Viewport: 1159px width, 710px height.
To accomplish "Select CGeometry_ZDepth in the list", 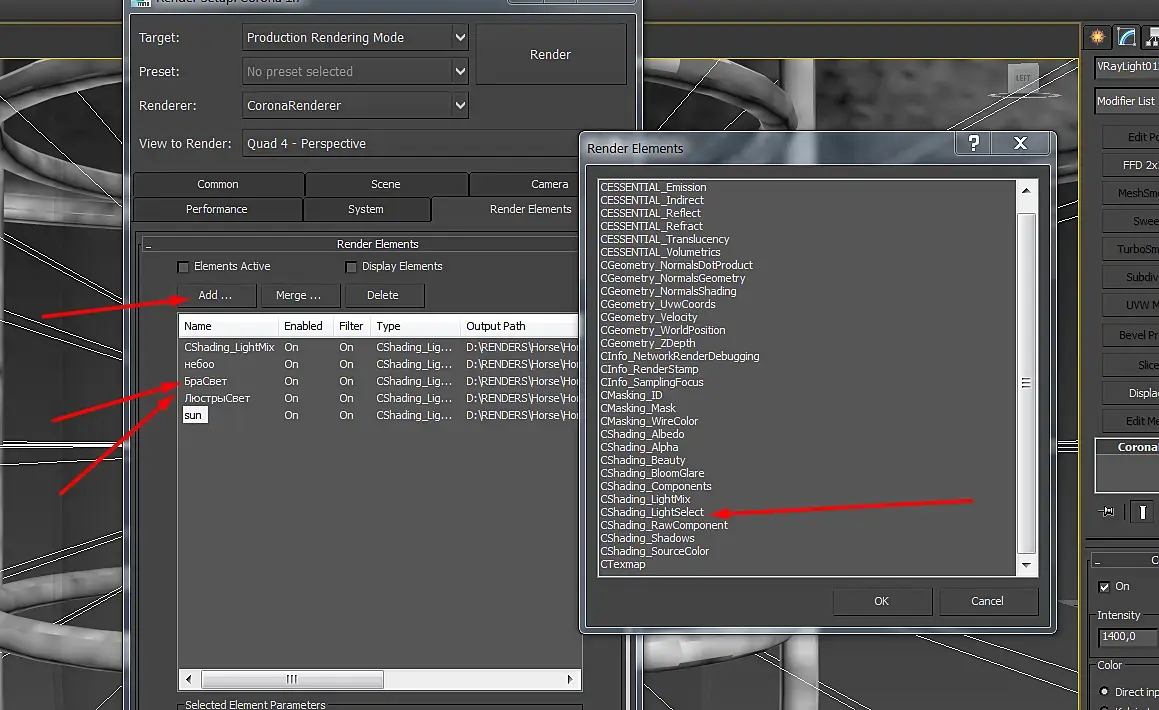I will [648, 344].
